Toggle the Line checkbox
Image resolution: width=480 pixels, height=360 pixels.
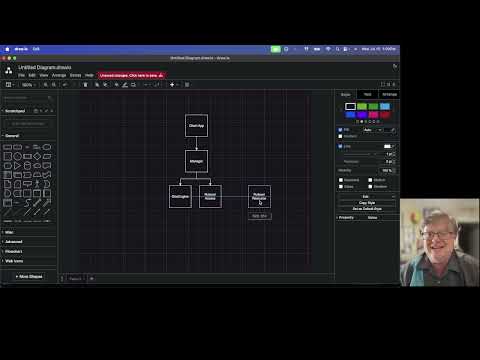click(x=340, y=146)
